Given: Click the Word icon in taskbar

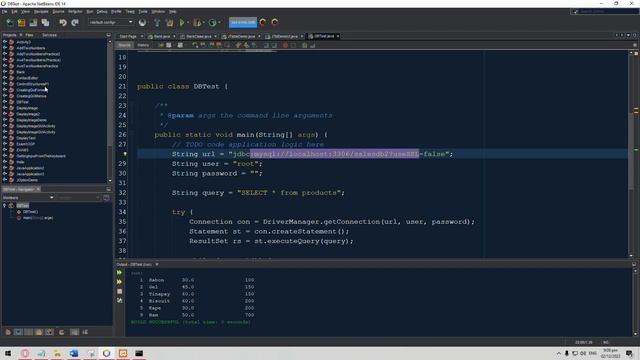Looking at the screenshot, I should pyautogui.click(x=74, y=353).
